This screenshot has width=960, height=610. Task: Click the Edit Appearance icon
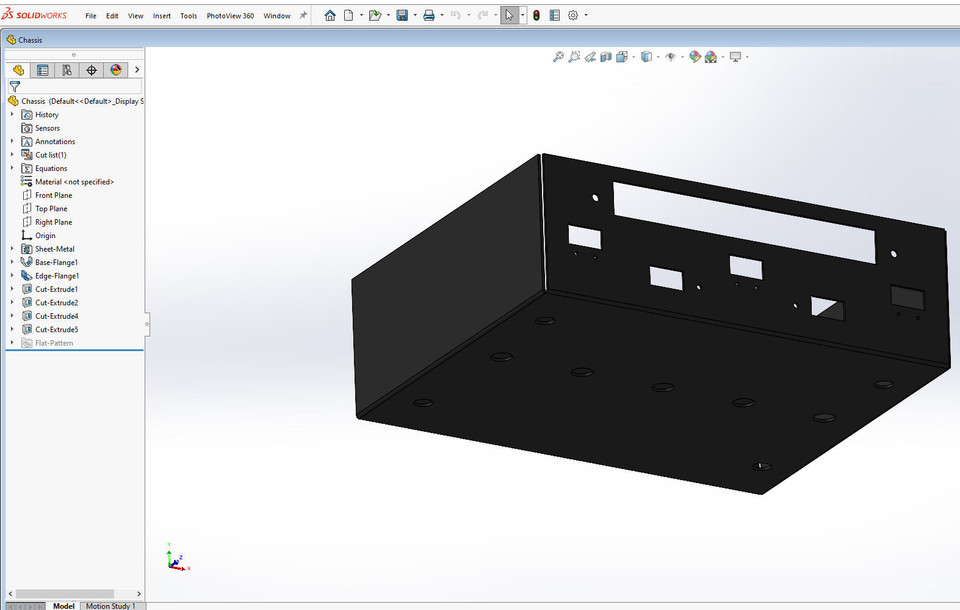(x=694, y=57)
